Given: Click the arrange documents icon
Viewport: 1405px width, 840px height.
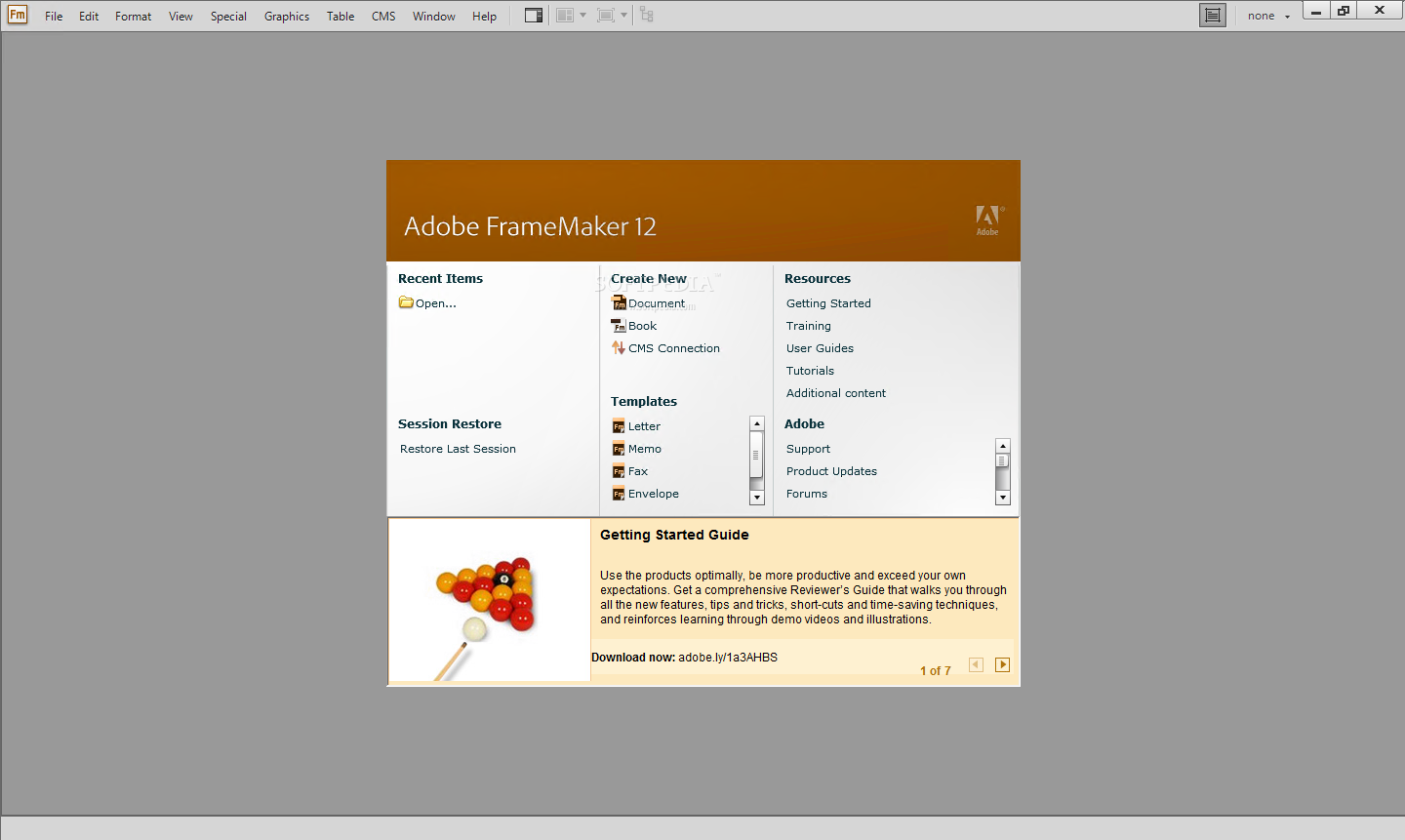Looking at the screenshot, I should (565, 15).
